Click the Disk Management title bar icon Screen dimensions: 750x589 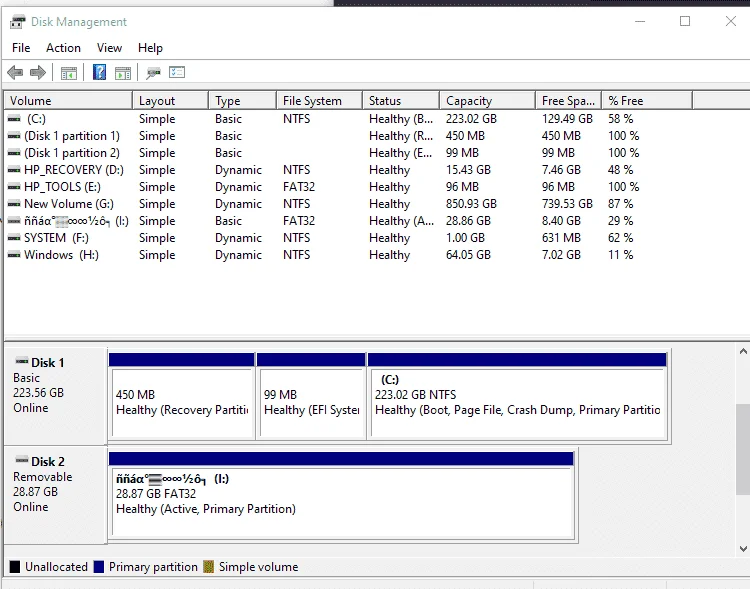[x=18, y=22]
